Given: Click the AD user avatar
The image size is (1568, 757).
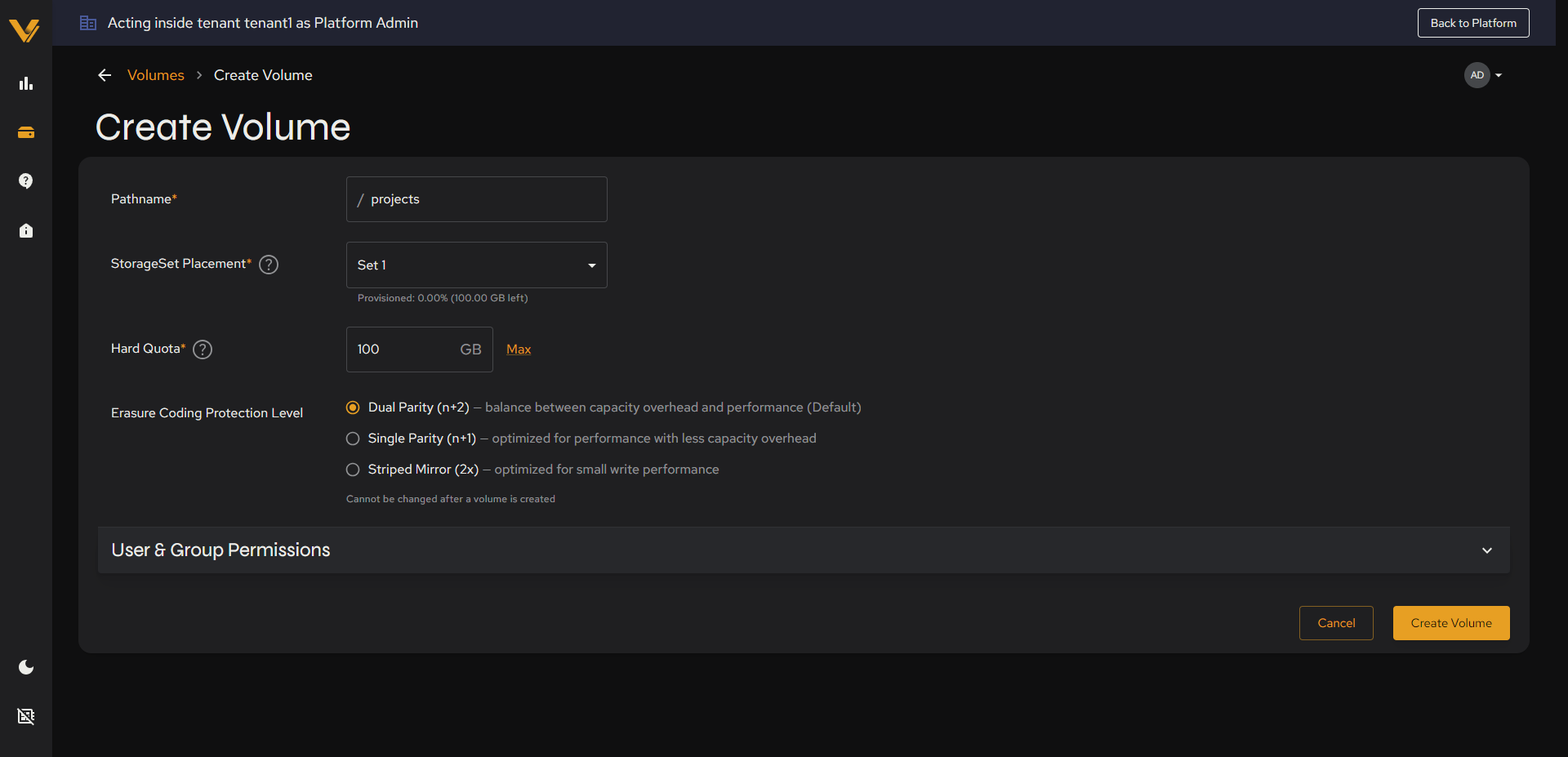Looking at the screenshot, I should coord(1477,75).
